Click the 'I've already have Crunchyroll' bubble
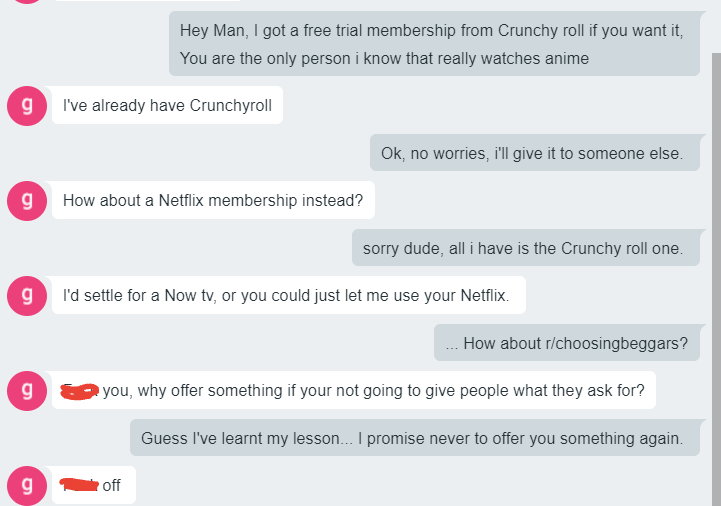Image resolution: width=721 pixels, height=506 pixels. (167, 105)
